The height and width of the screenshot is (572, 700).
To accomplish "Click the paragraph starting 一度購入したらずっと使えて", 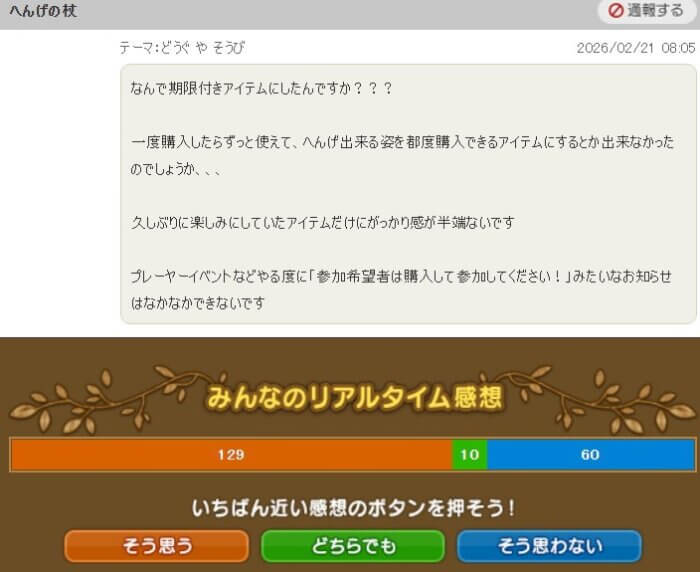I will pos(400,155).
